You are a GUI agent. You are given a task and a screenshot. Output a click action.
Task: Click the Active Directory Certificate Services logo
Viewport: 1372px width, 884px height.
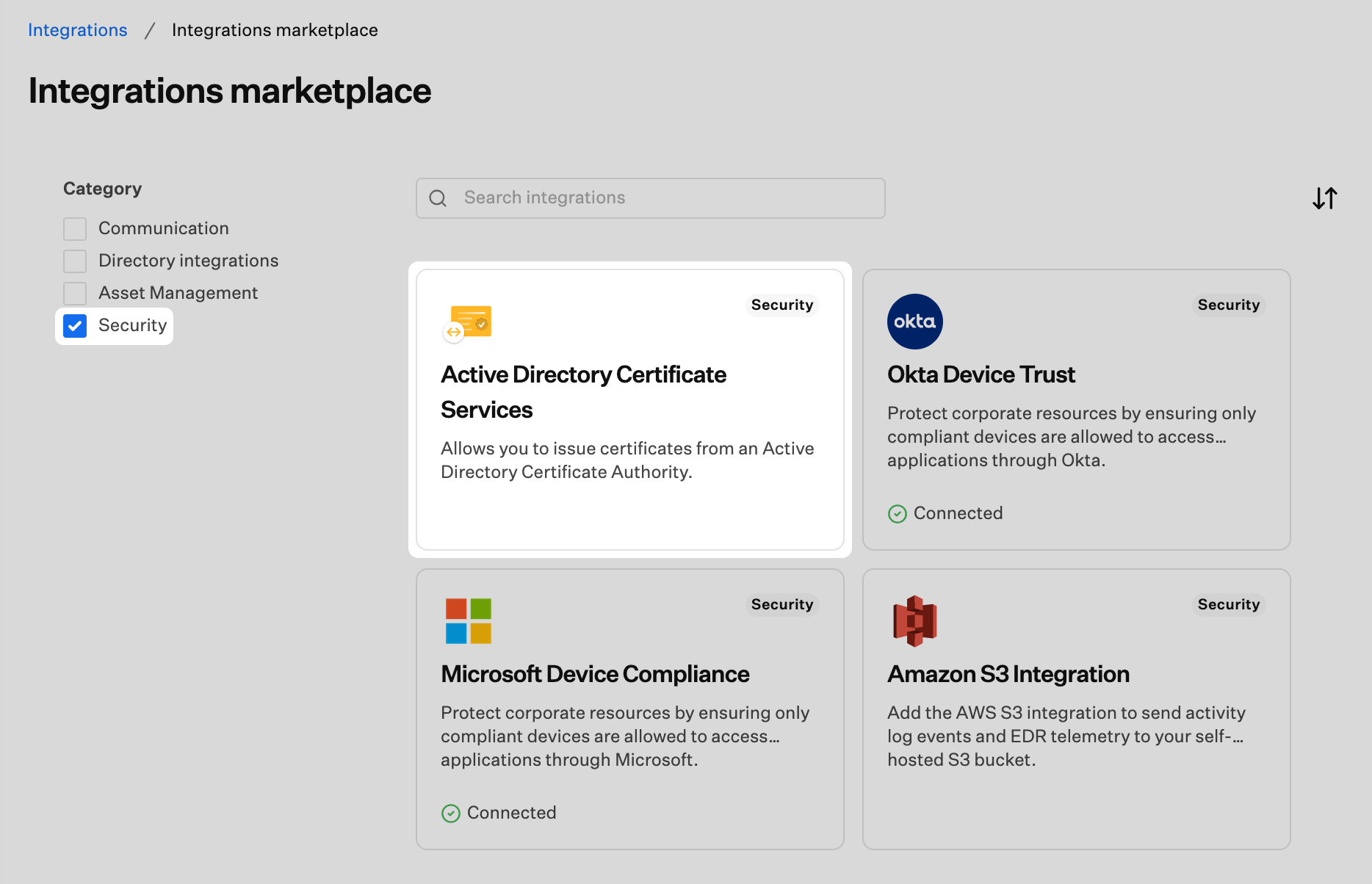(468, 323)
